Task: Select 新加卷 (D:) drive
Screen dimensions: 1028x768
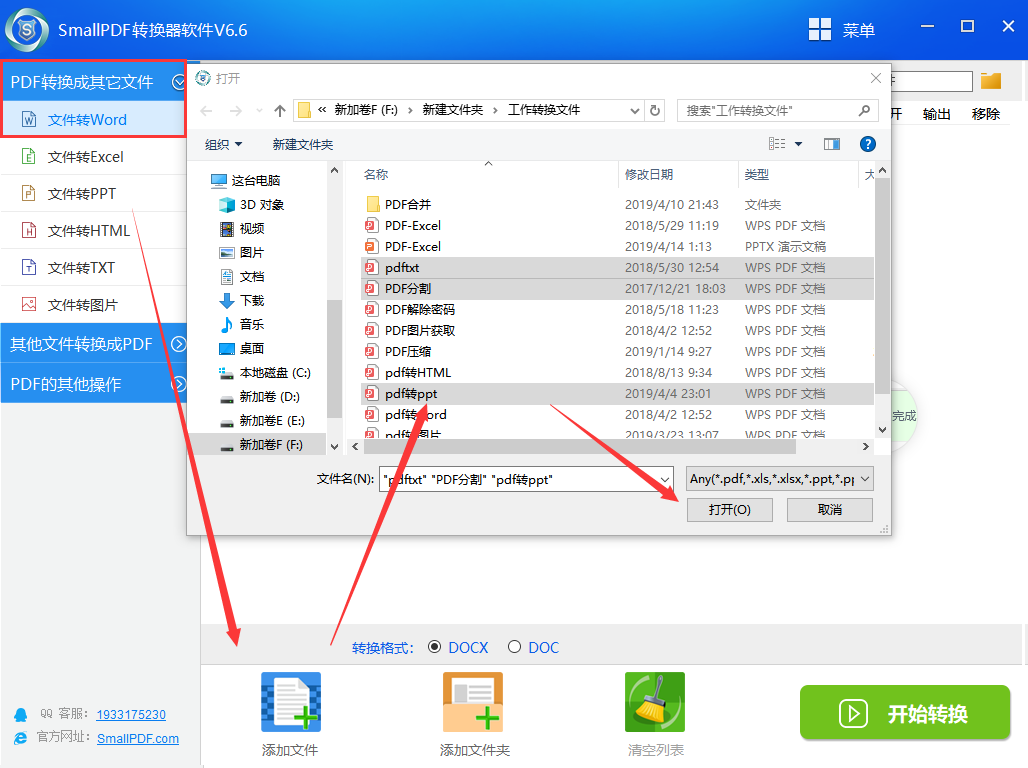Action: (260, 397)
